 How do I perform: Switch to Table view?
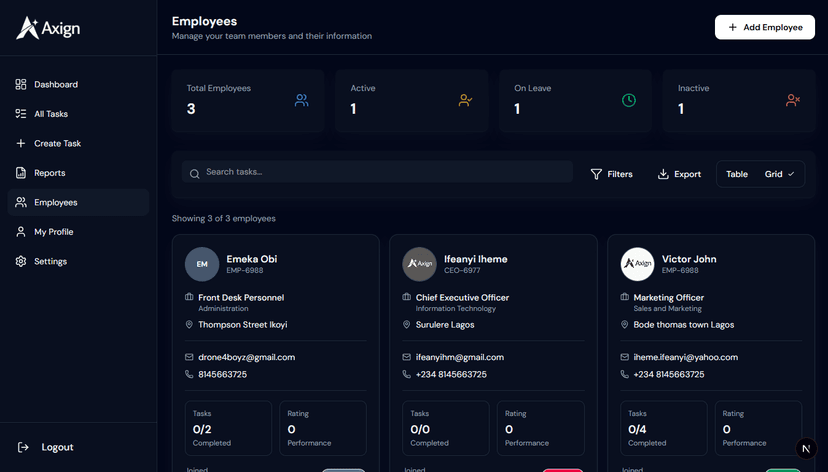click(x=737, y=174)
